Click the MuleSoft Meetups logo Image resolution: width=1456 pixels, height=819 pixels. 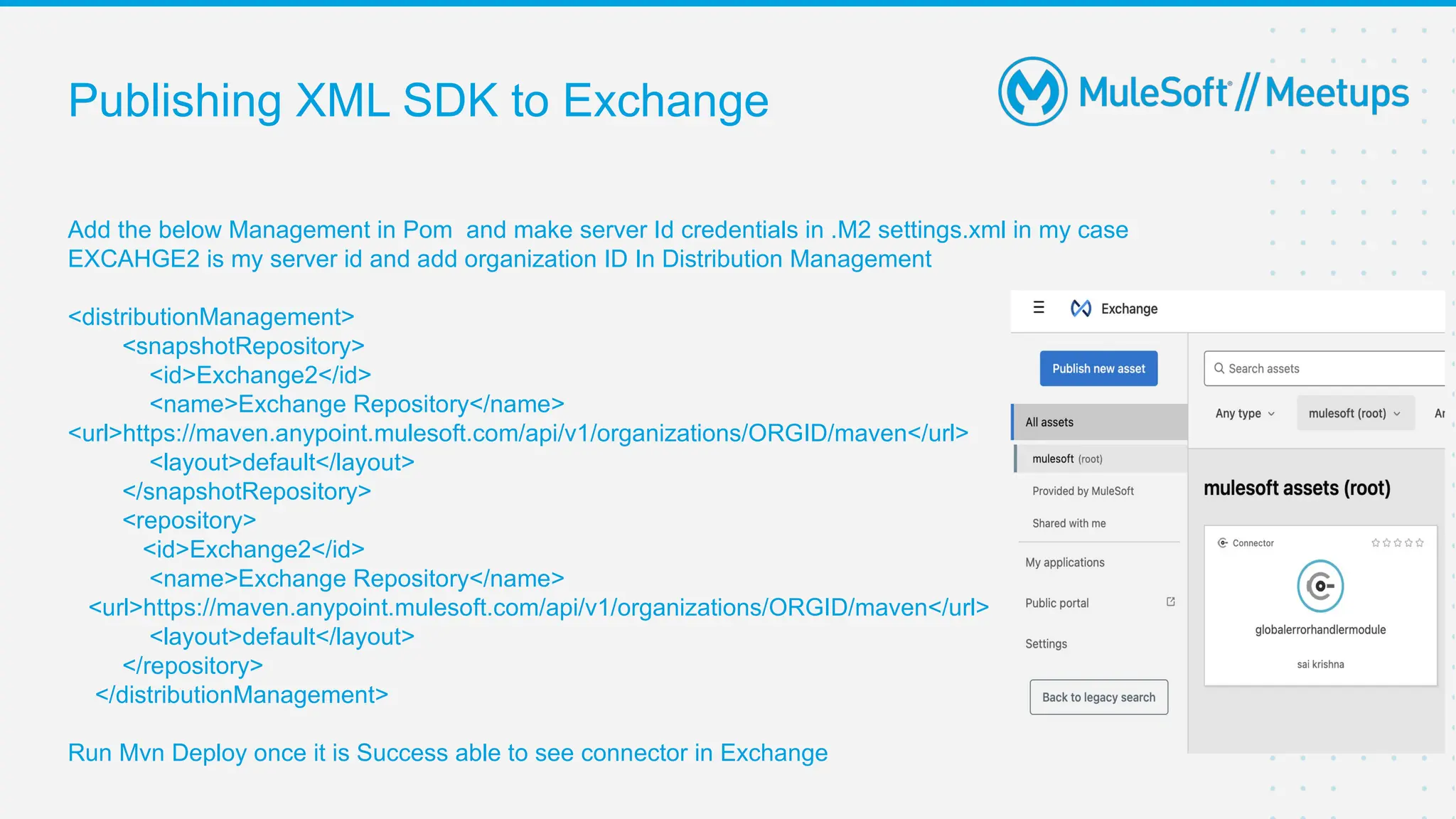point(1203,92)
